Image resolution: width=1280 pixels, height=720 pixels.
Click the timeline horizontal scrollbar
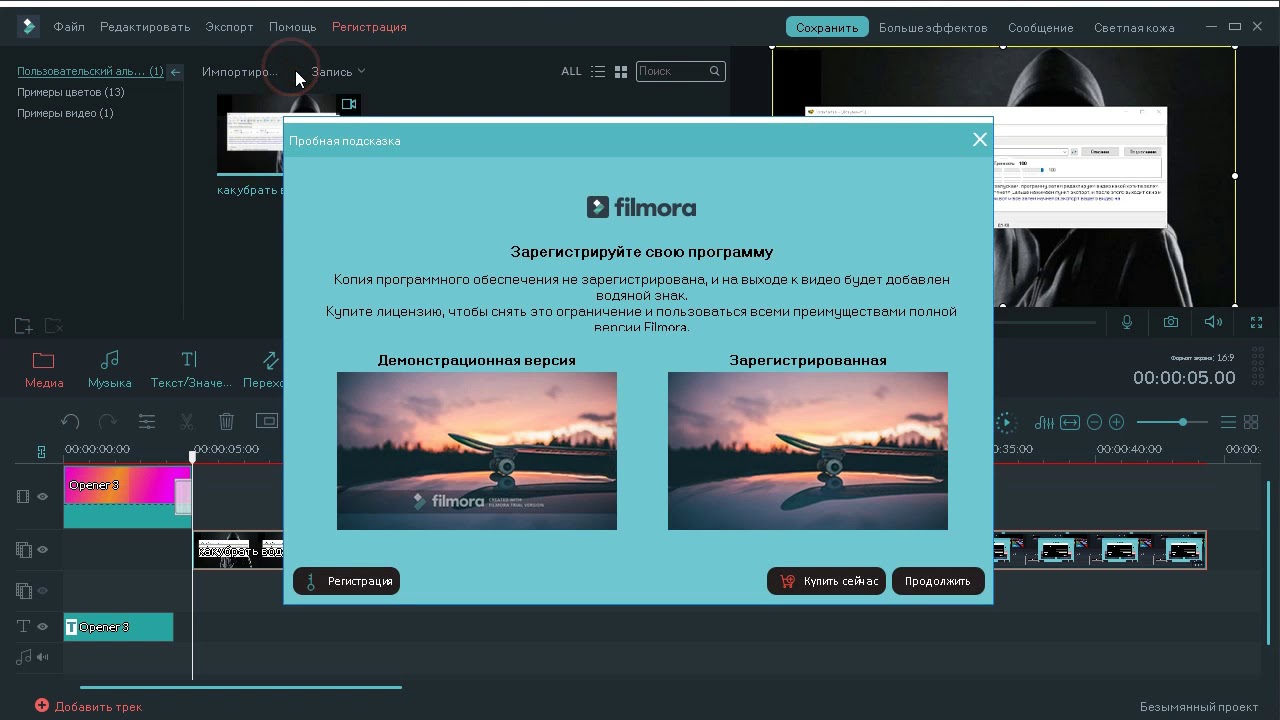click(x=240, y=687)
